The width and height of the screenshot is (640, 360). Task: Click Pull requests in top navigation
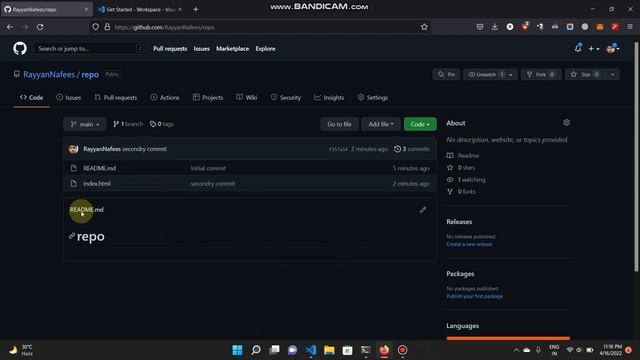170,49
